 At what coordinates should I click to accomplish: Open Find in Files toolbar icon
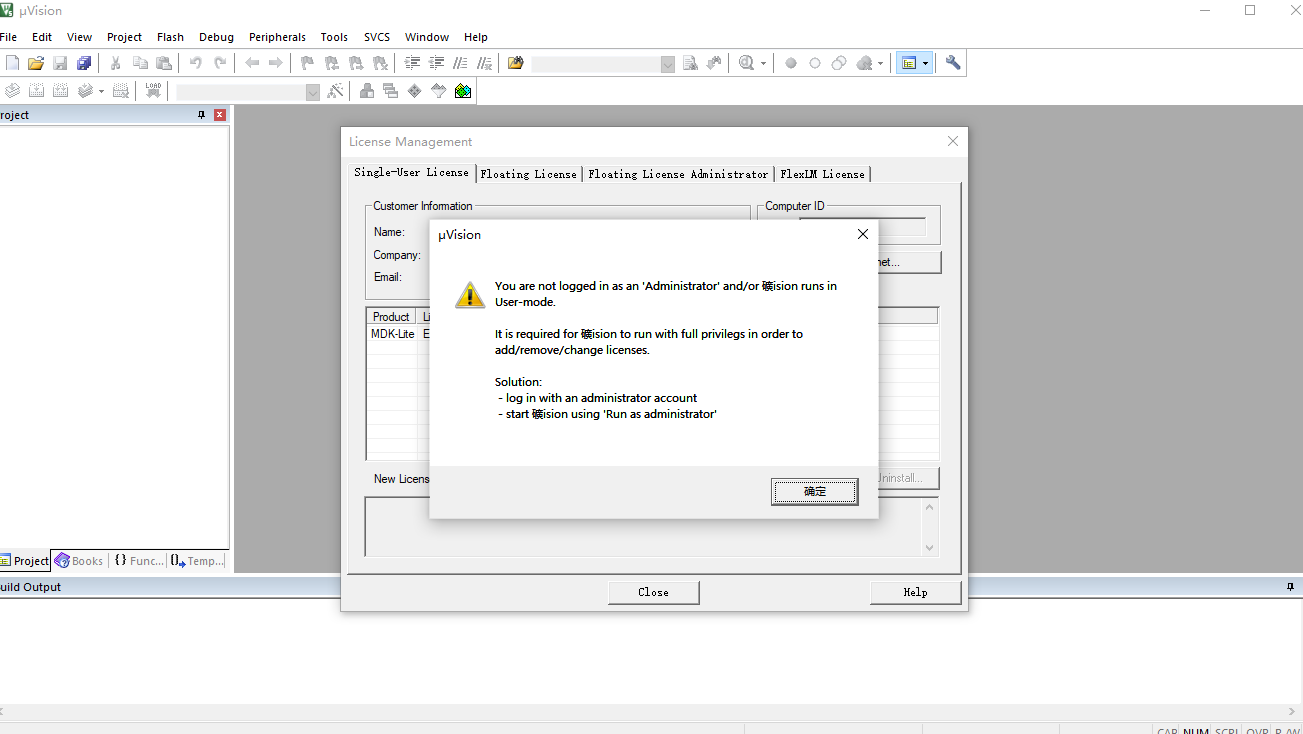516,63
